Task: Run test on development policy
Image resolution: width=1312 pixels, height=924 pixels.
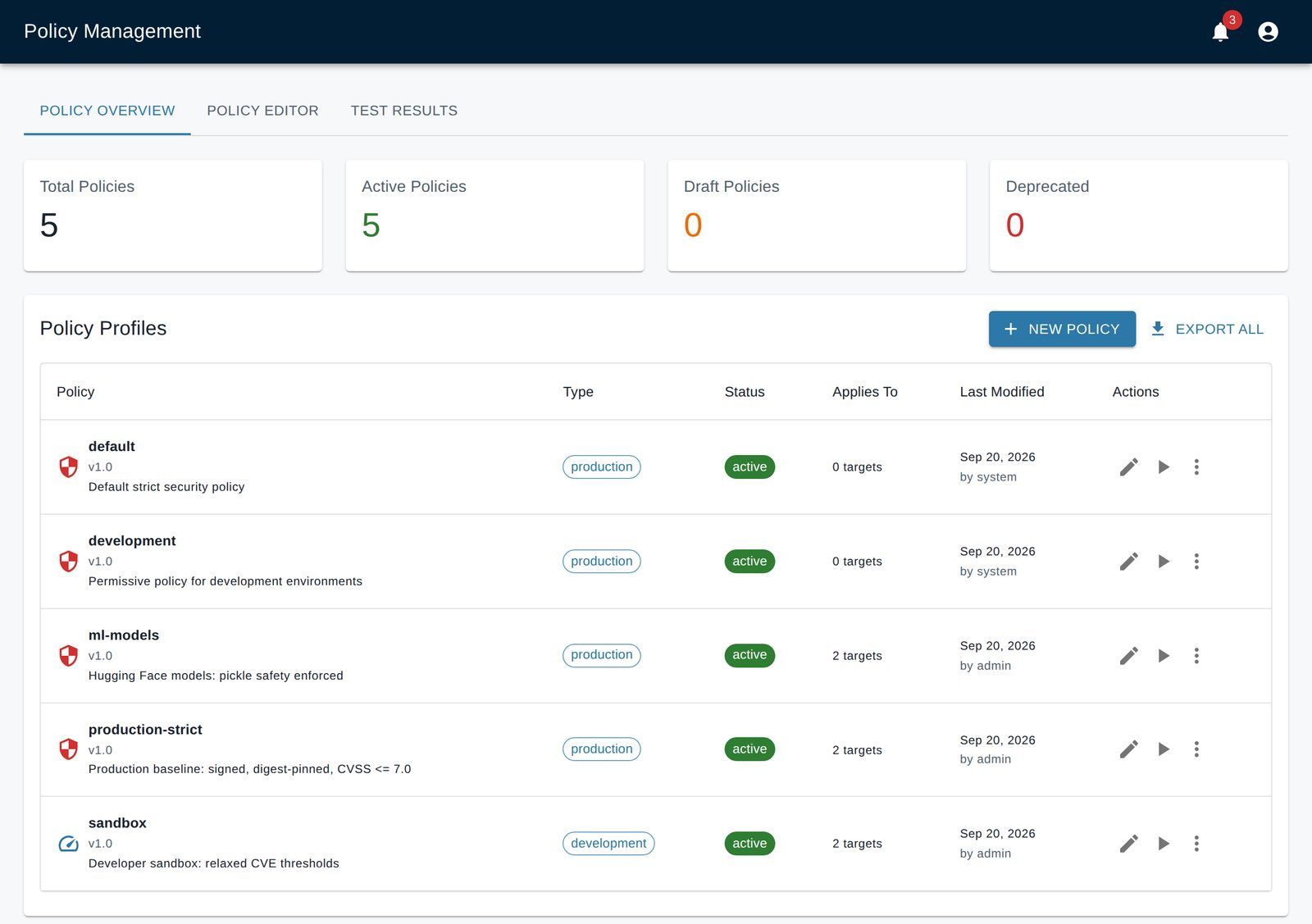Action: pos(1164,562)
